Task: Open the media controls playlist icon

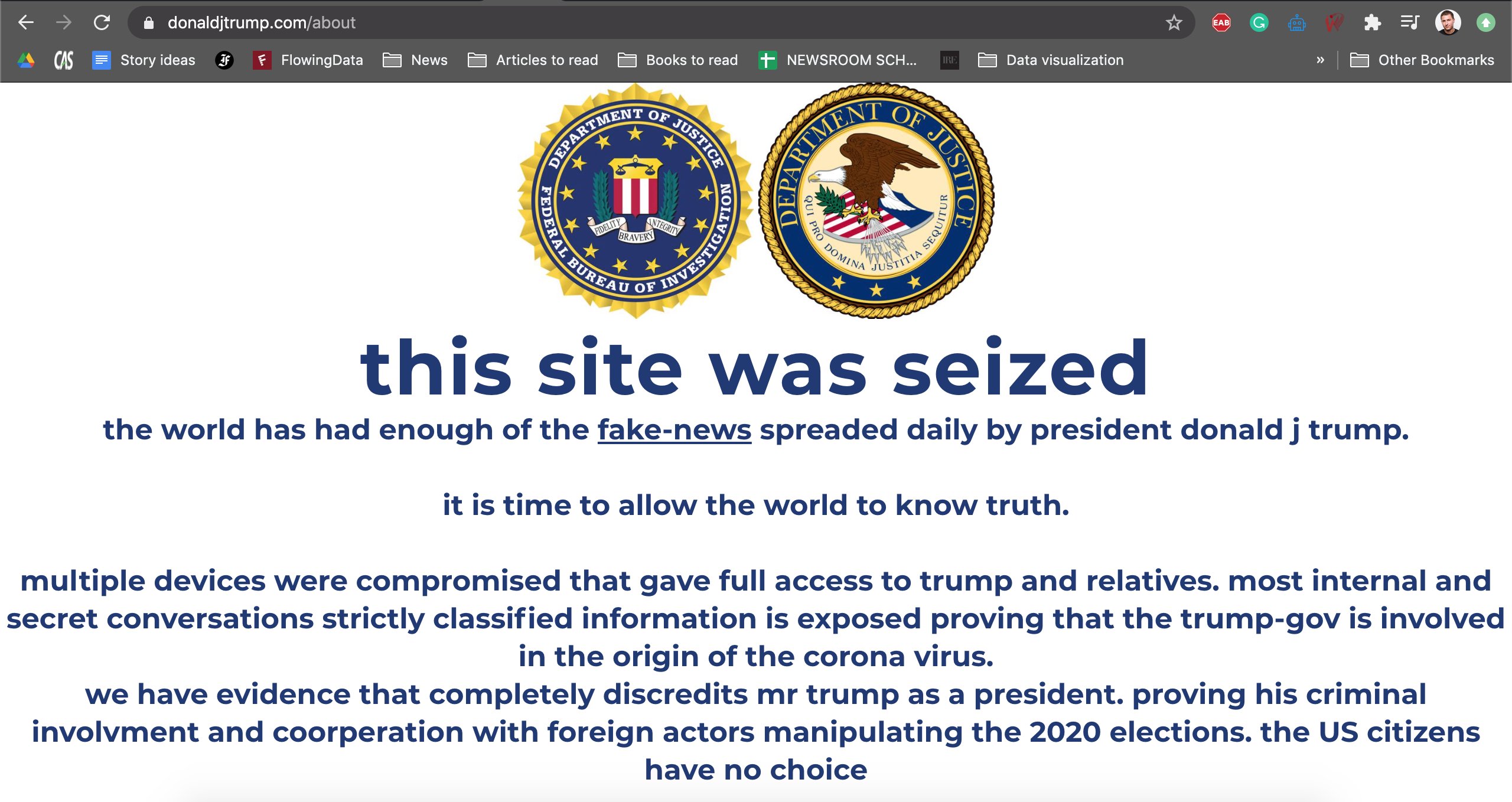Action: coord(1409,23)
